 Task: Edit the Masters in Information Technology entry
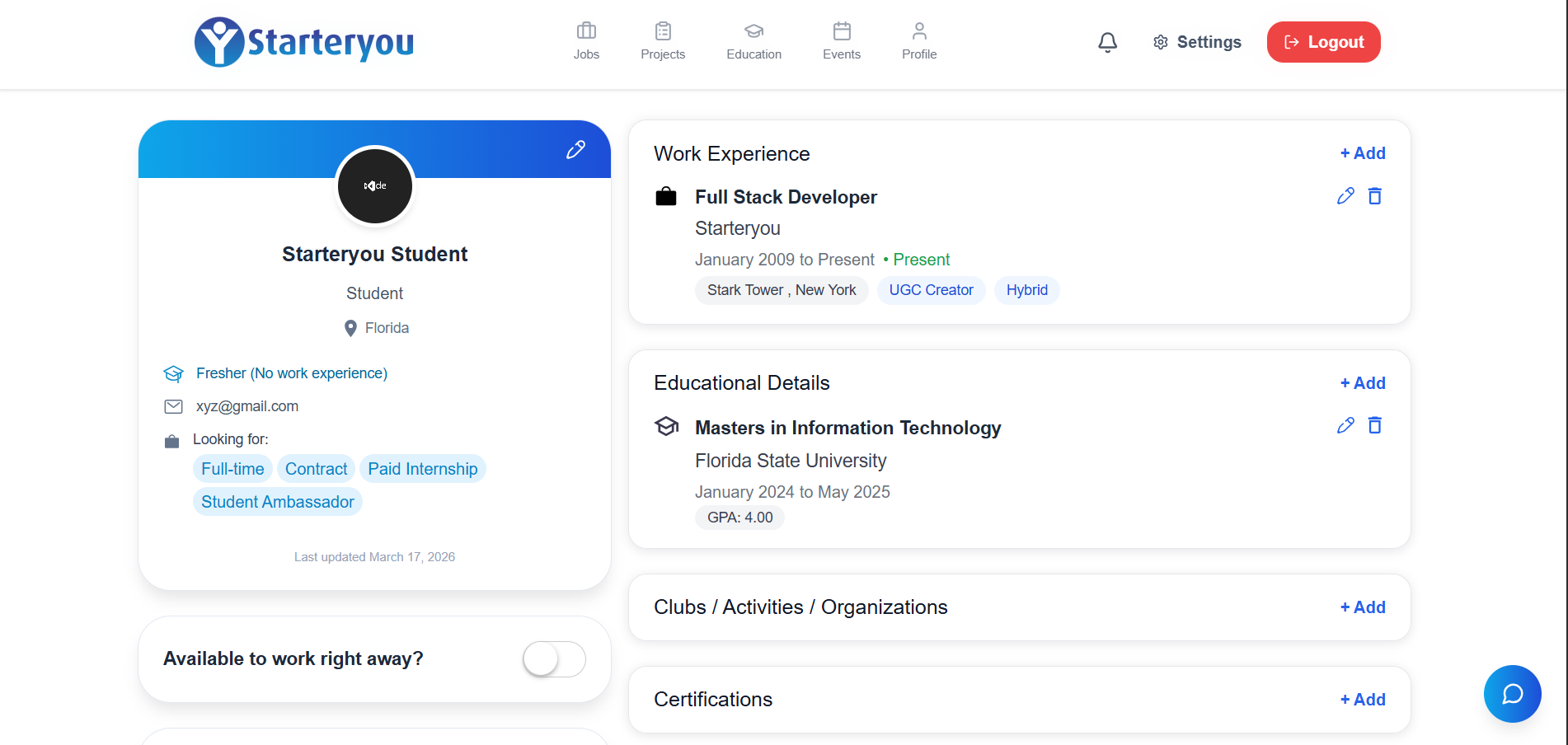(x=1345, y=425)
